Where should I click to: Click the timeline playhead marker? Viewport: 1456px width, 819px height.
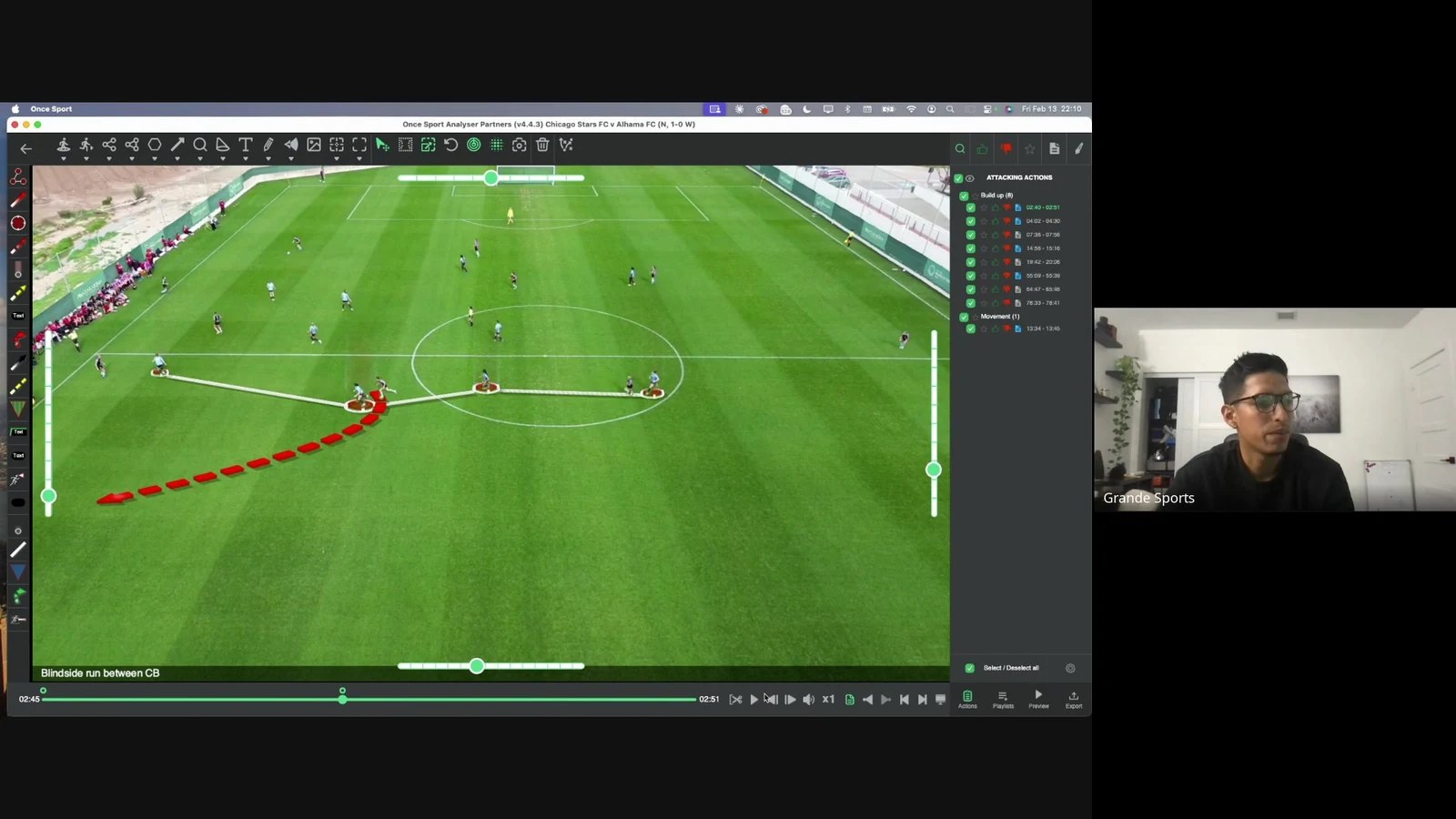click(342, 699)
